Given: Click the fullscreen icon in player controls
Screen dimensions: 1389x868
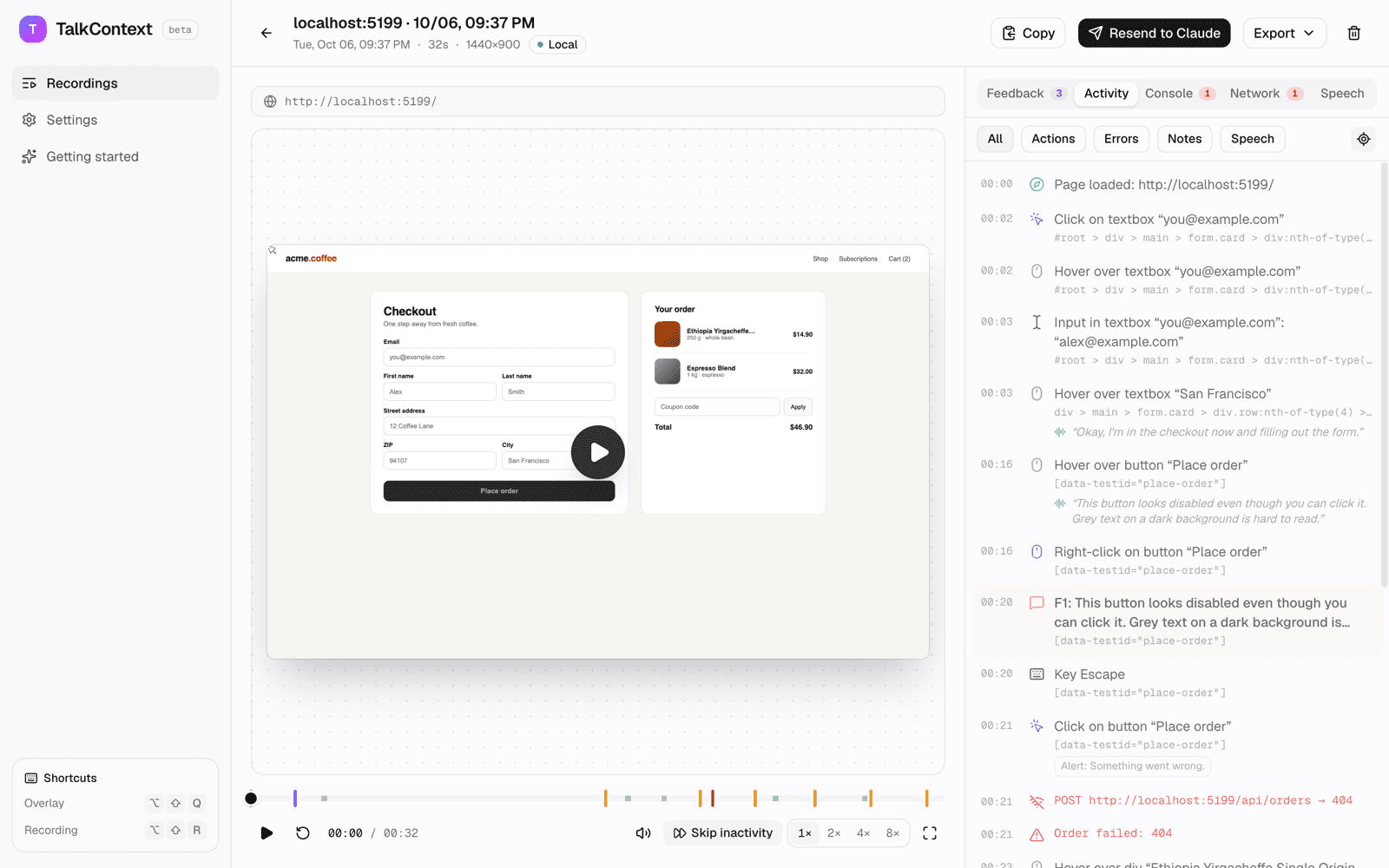Looking at the screenshot, I should point(930,833).
